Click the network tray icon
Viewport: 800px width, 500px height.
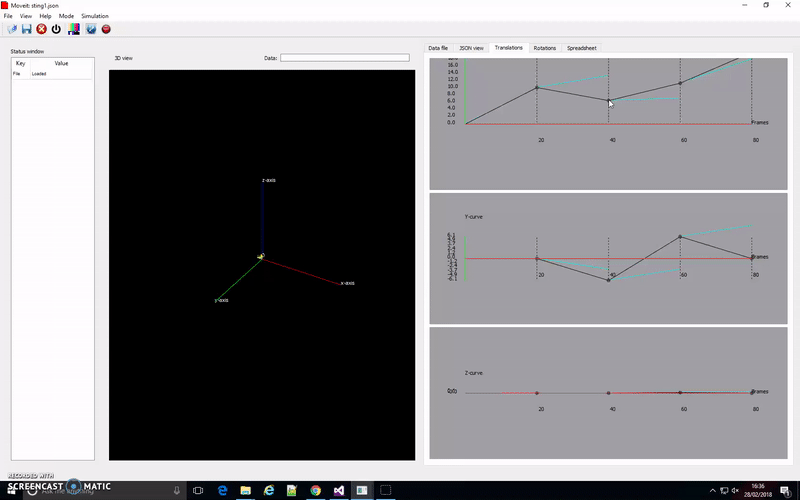[x=724, y=490]
